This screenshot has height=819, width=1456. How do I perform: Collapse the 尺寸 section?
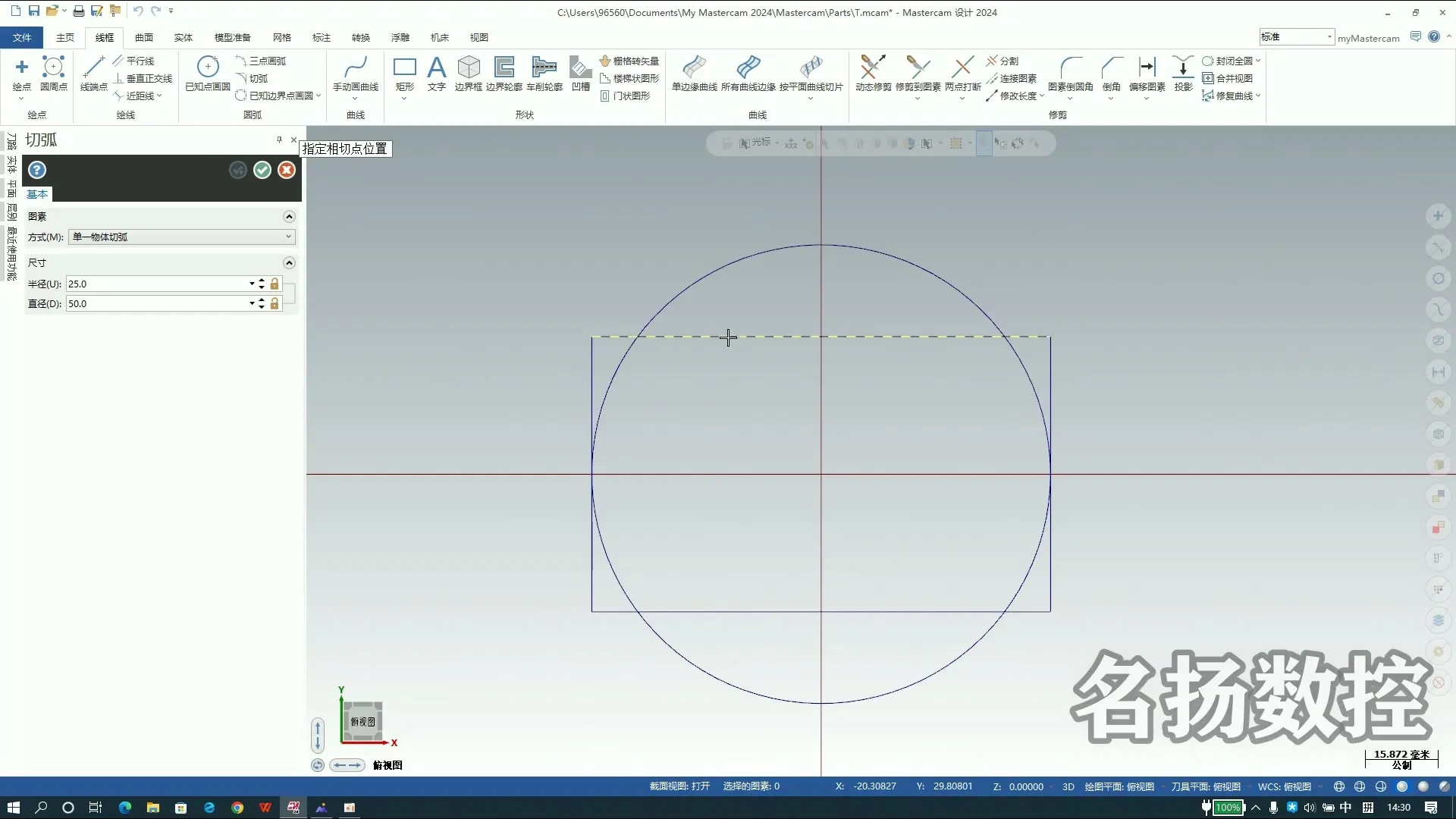pos(289,262)
